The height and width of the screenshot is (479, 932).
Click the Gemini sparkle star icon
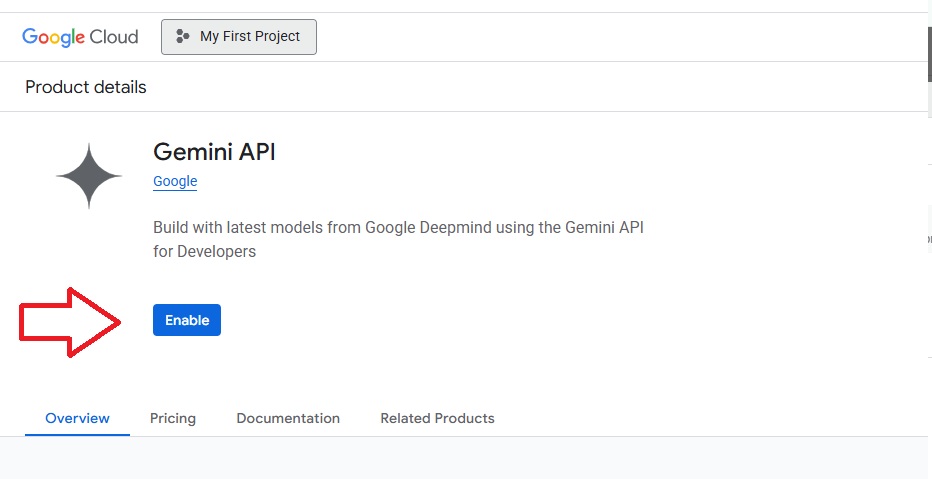(x=89, y=176)
